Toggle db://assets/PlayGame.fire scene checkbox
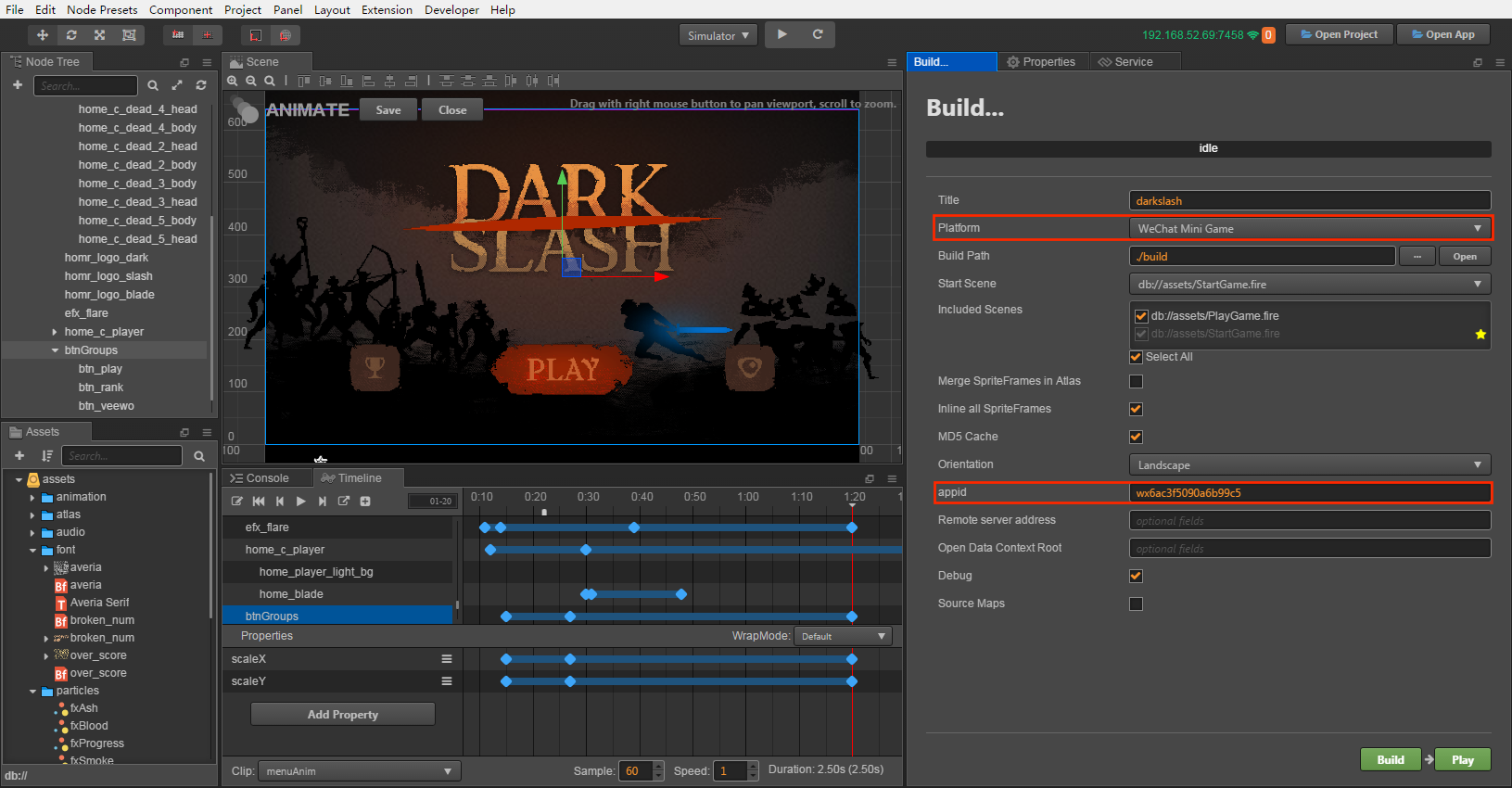 pyautogui.click(x=1141, y=316)
